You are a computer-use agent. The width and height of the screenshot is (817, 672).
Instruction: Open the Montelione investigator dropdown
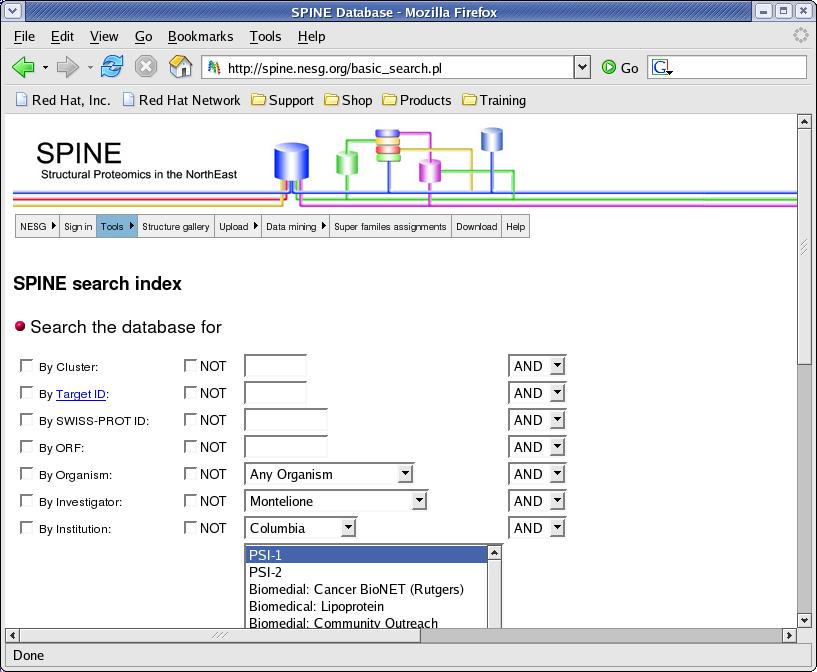[x=419, y=501]
